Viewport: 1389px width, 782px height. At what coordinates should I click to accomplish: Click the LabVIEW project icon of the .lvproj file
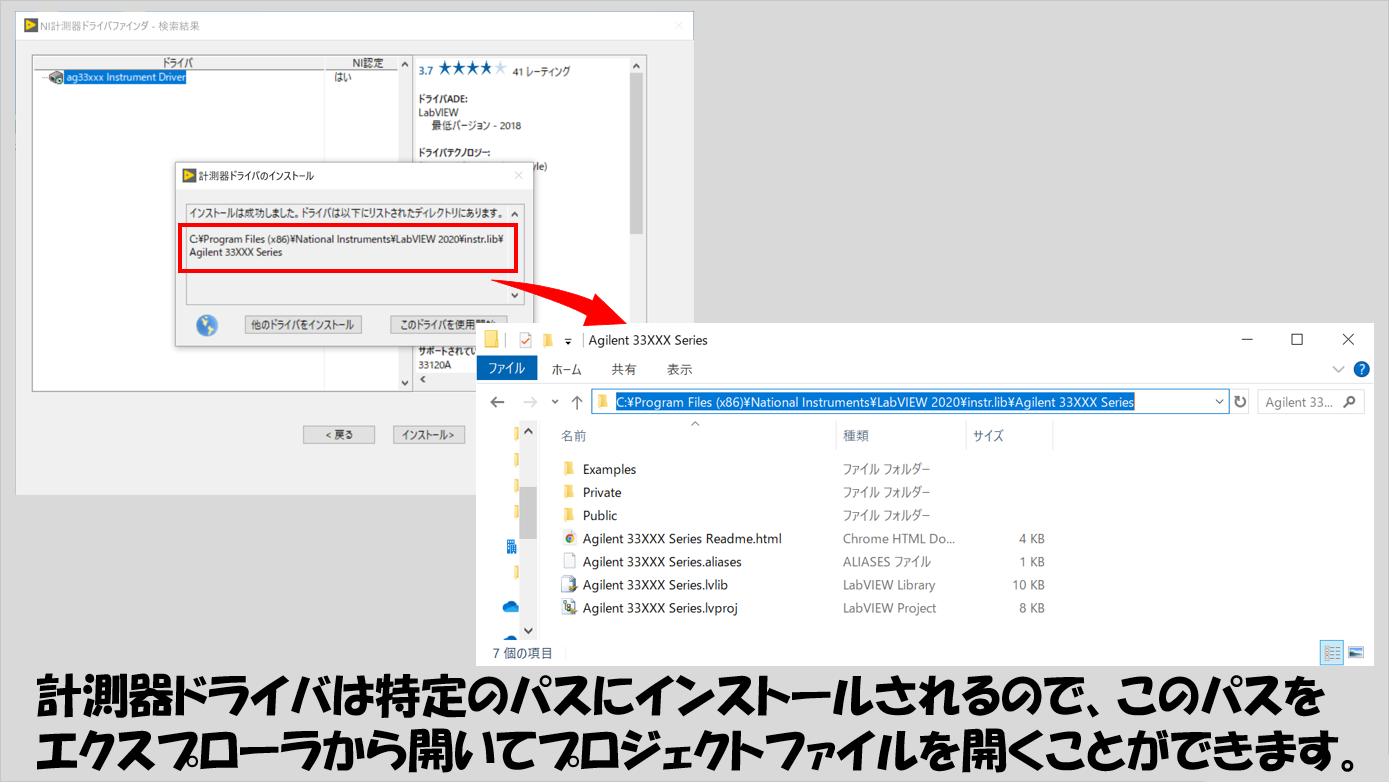pyautogui.click(x=569, y=607)
